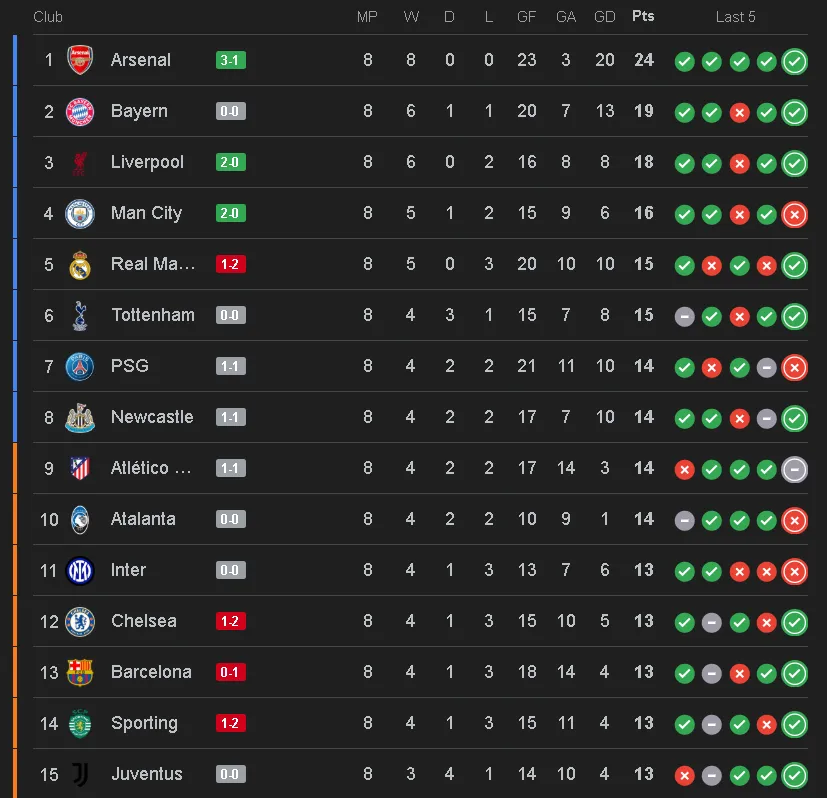Open Arsenal's 3-1 live score badge
The width and height of the screenshot is (827, 798).
coord(230,61)
